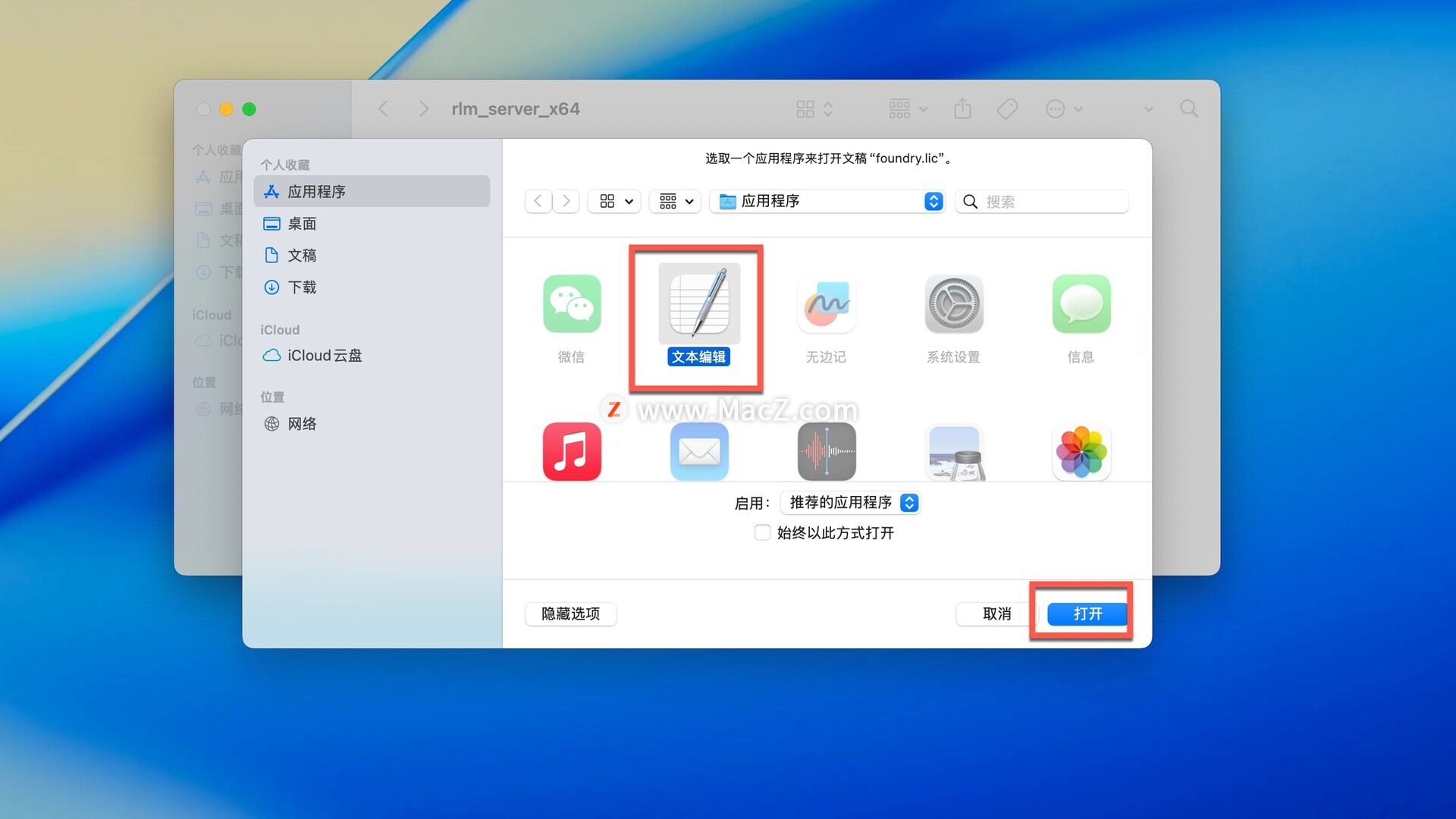Viewport: 1456px width, 819px height.
Task: Select 桌面 in the dialog sidebar
Action: [x=372, y=223]
